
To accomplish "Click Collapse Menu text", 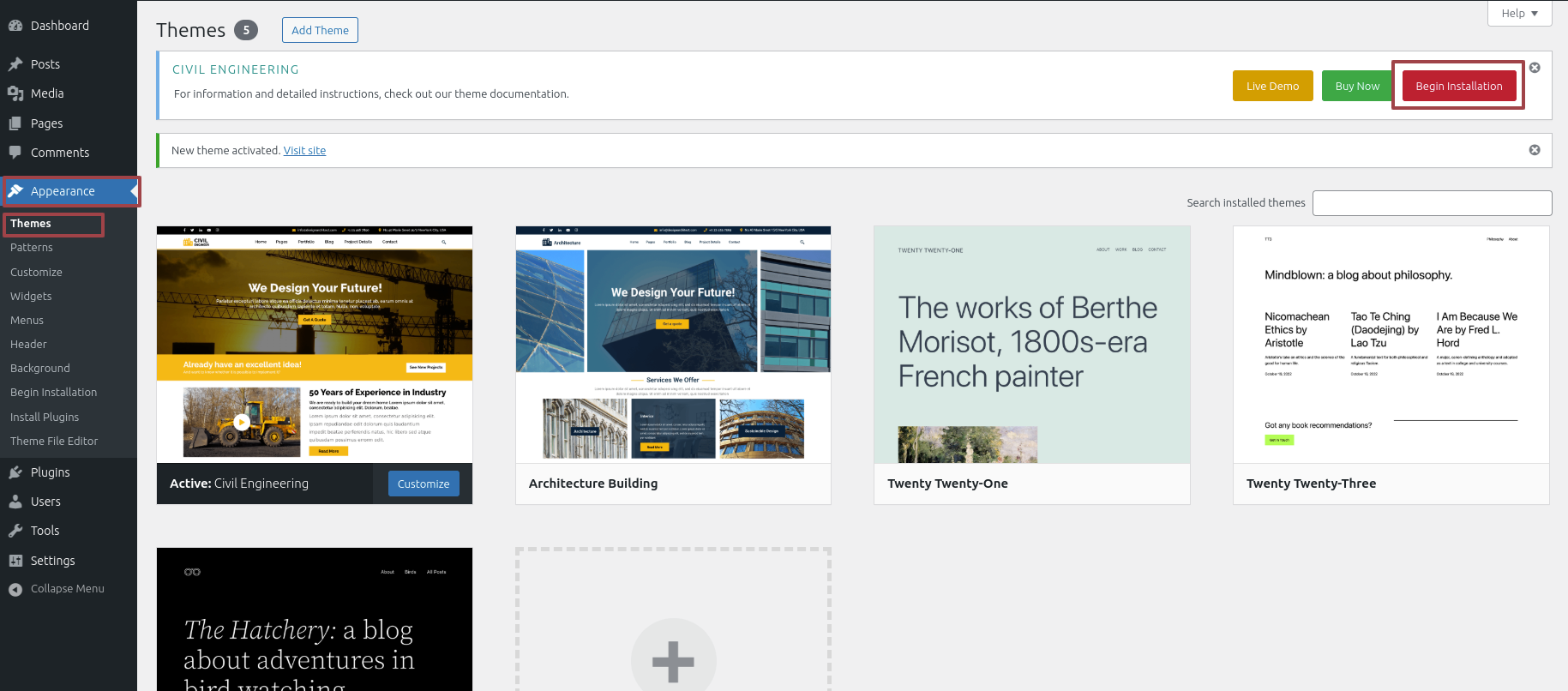I will pyautogui.click(x=68, y=589).
